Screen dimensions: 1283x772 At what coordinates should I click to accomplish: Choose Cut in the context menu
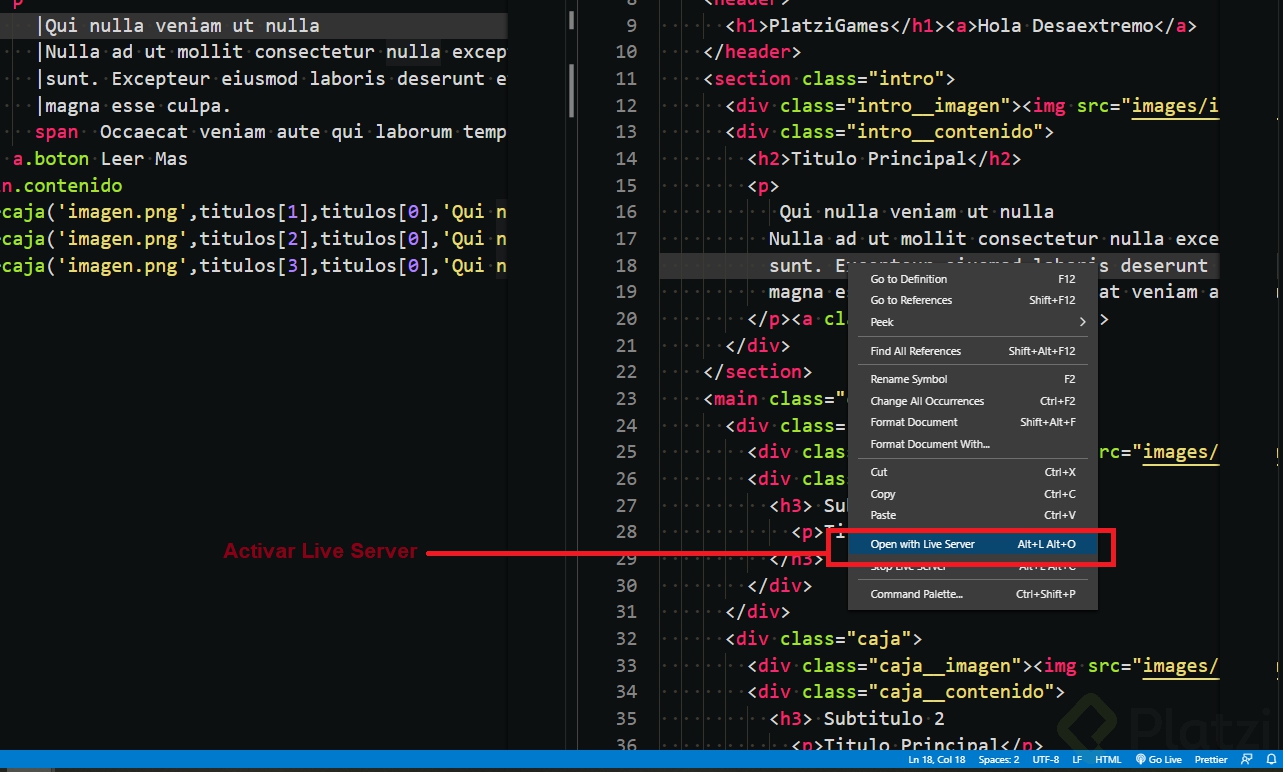(x=973, y=472)
